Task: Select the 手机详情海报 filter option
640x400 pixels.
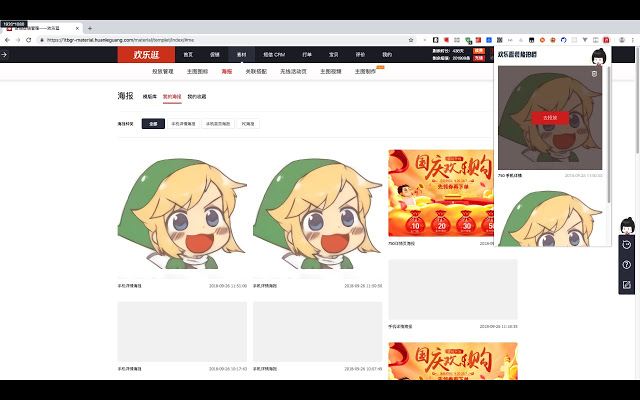Action: click(x=183, y=123)
